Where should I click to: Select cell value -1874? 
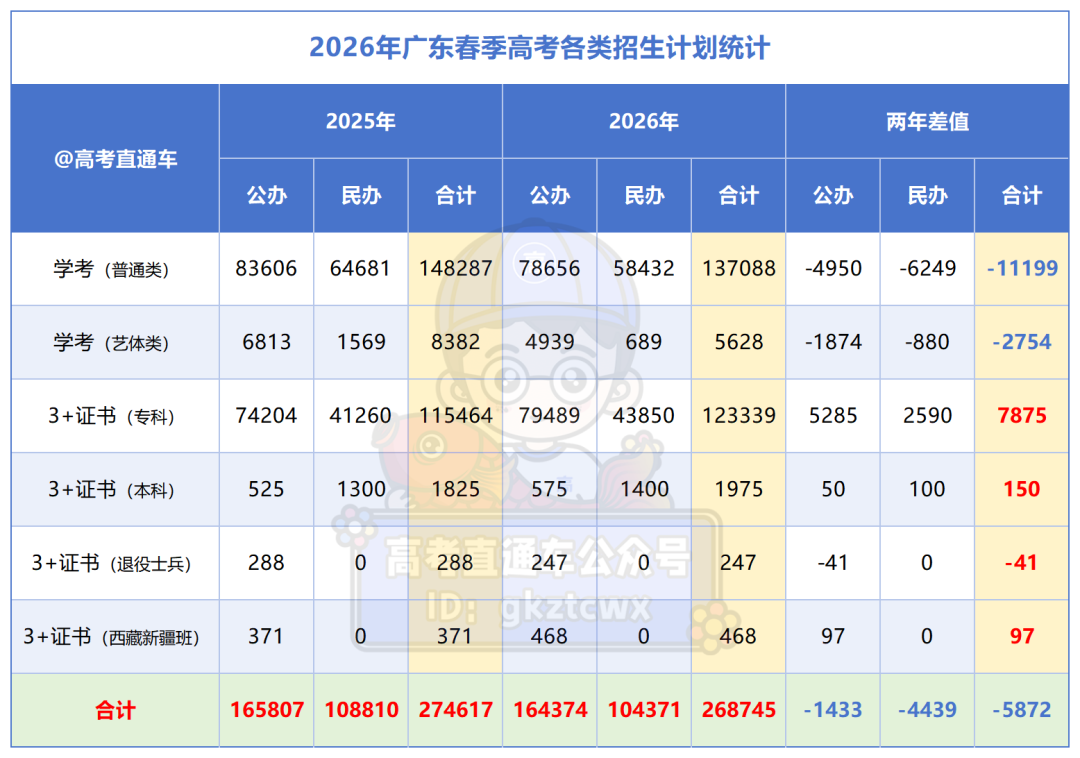(x=833, y=342)
